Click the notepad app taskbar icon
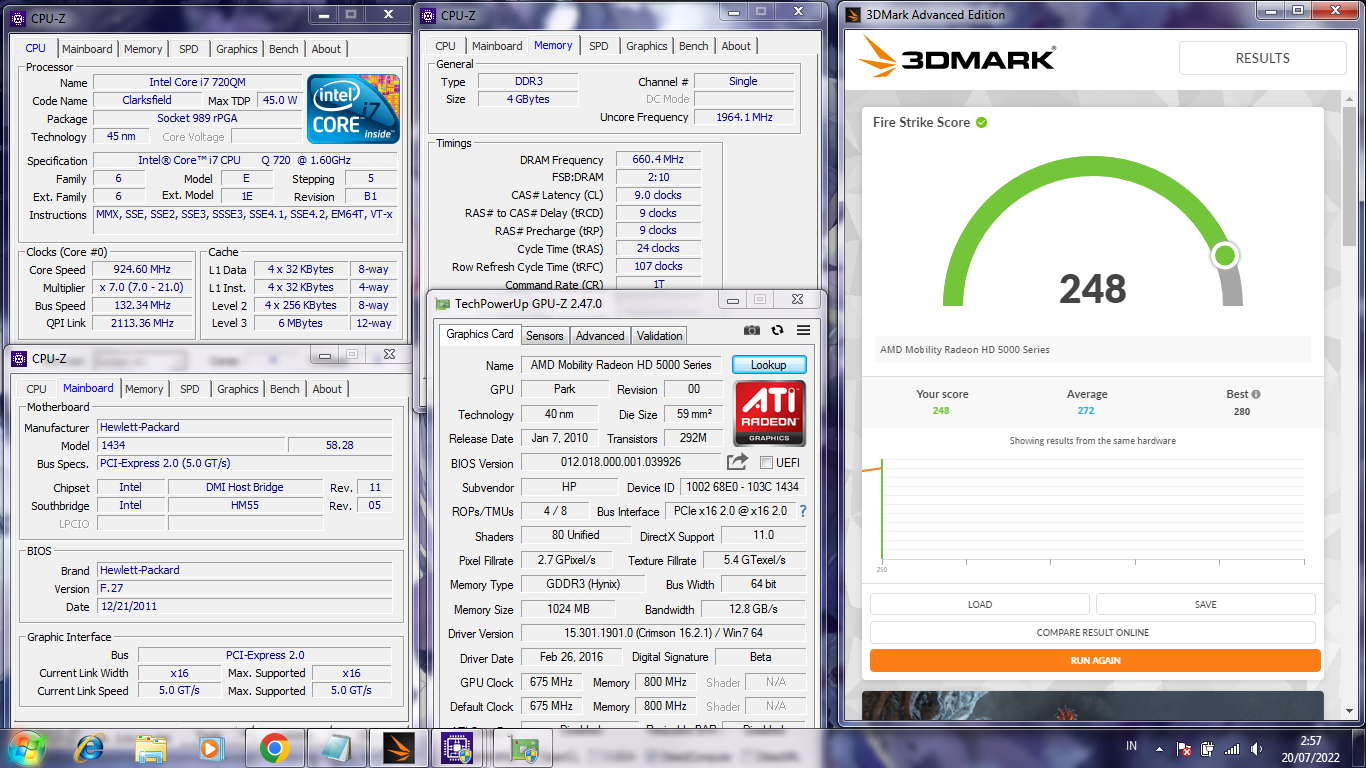This screenshot has width=1366, height=768. (336, 748)
